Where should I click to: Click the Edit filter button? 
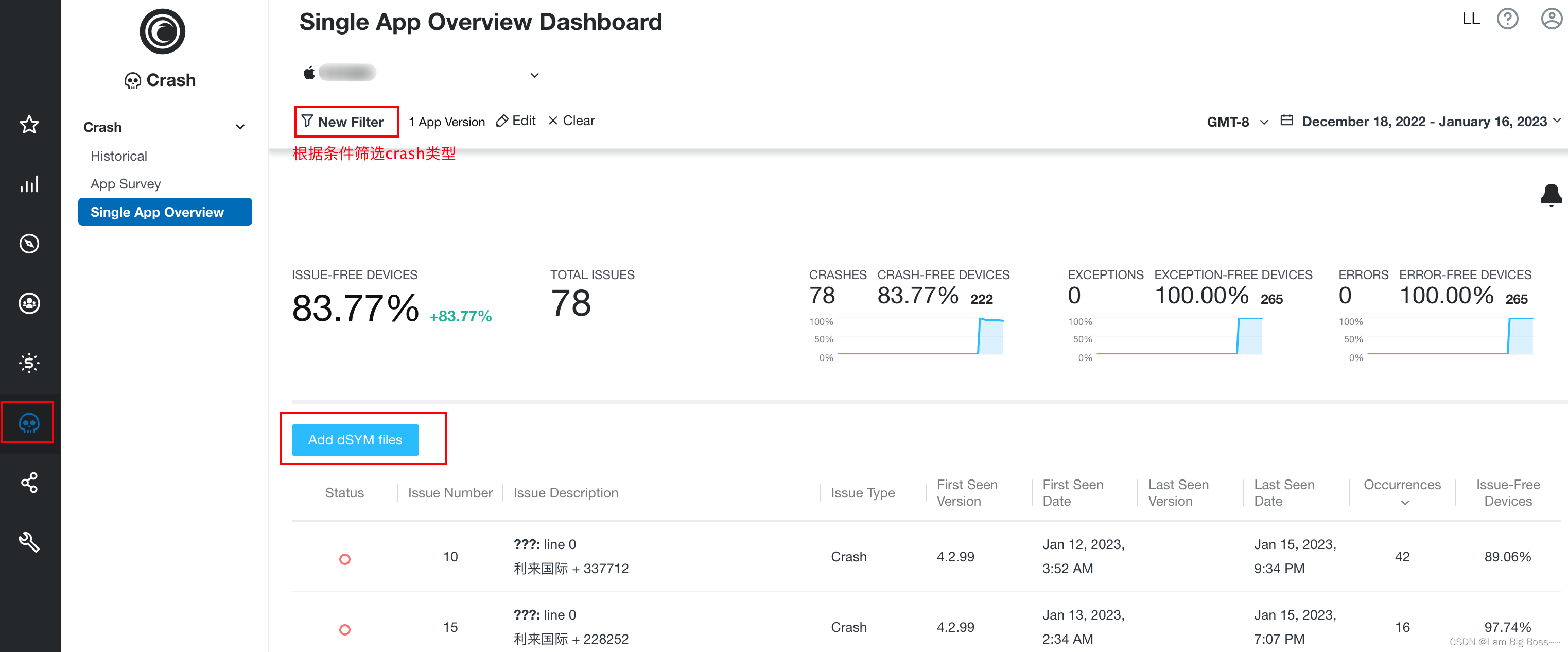tap(516, 121)
